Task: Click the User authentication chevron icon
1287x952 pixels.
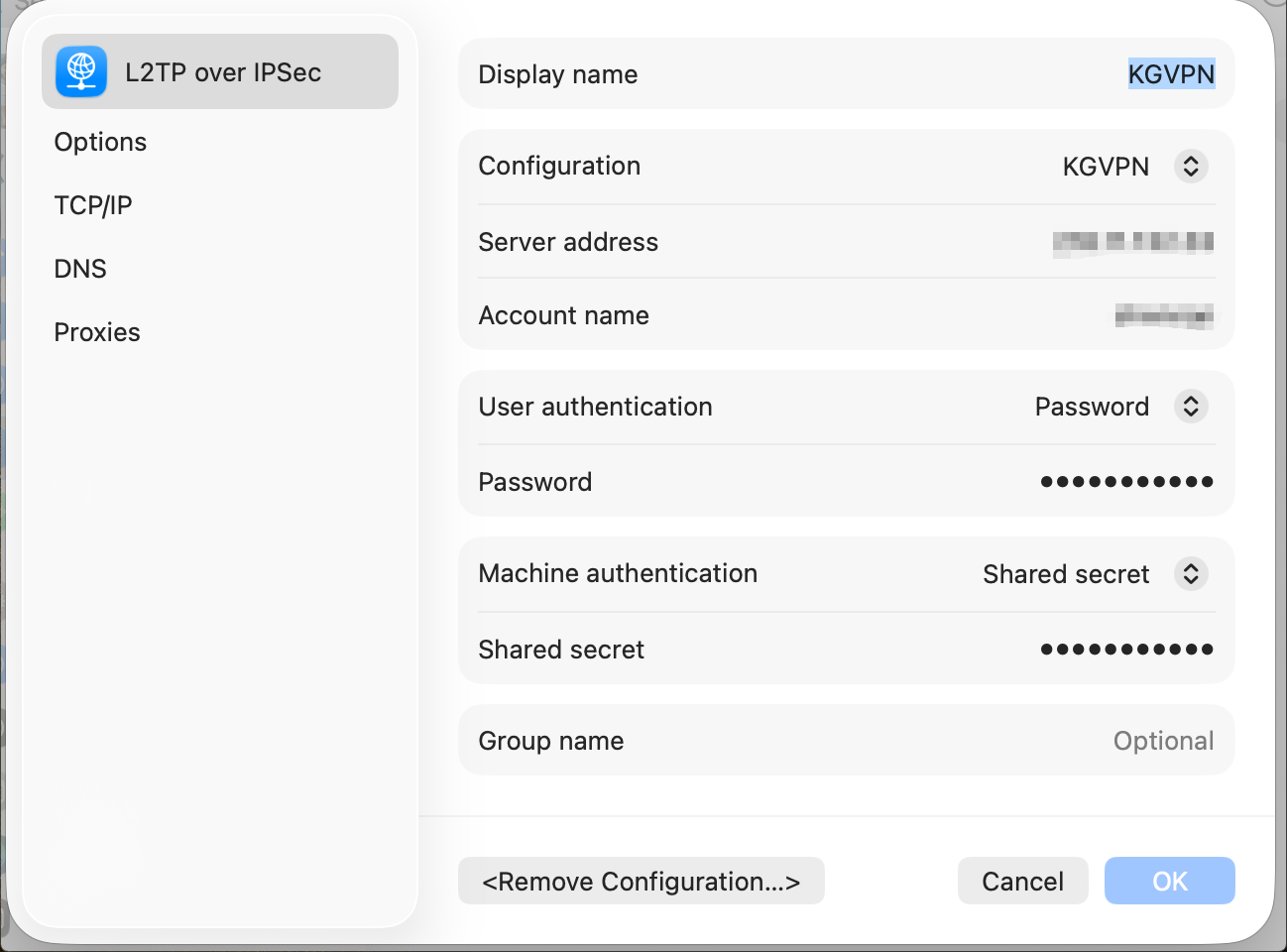Action: [1191, 407]
